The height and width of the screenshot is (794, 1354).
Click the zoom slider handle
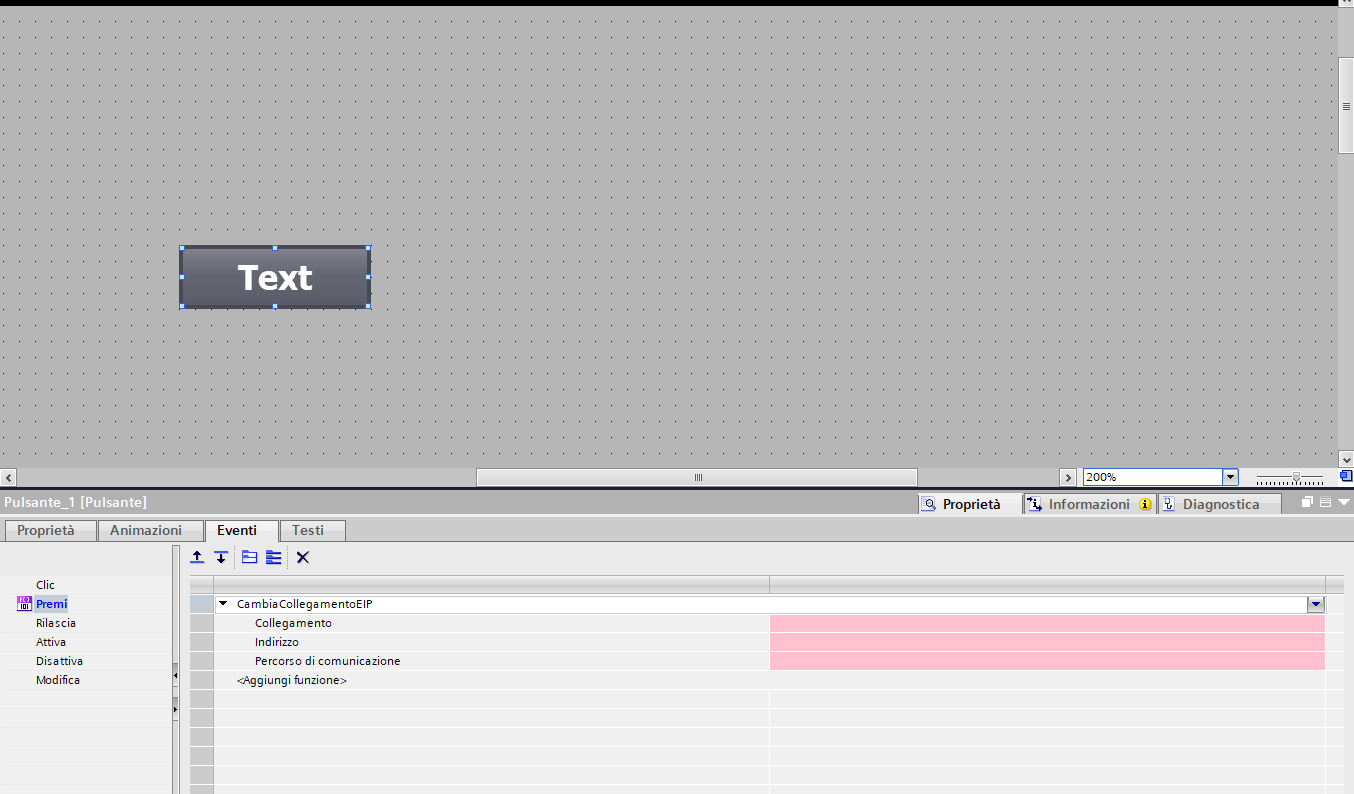[1296, 477]
